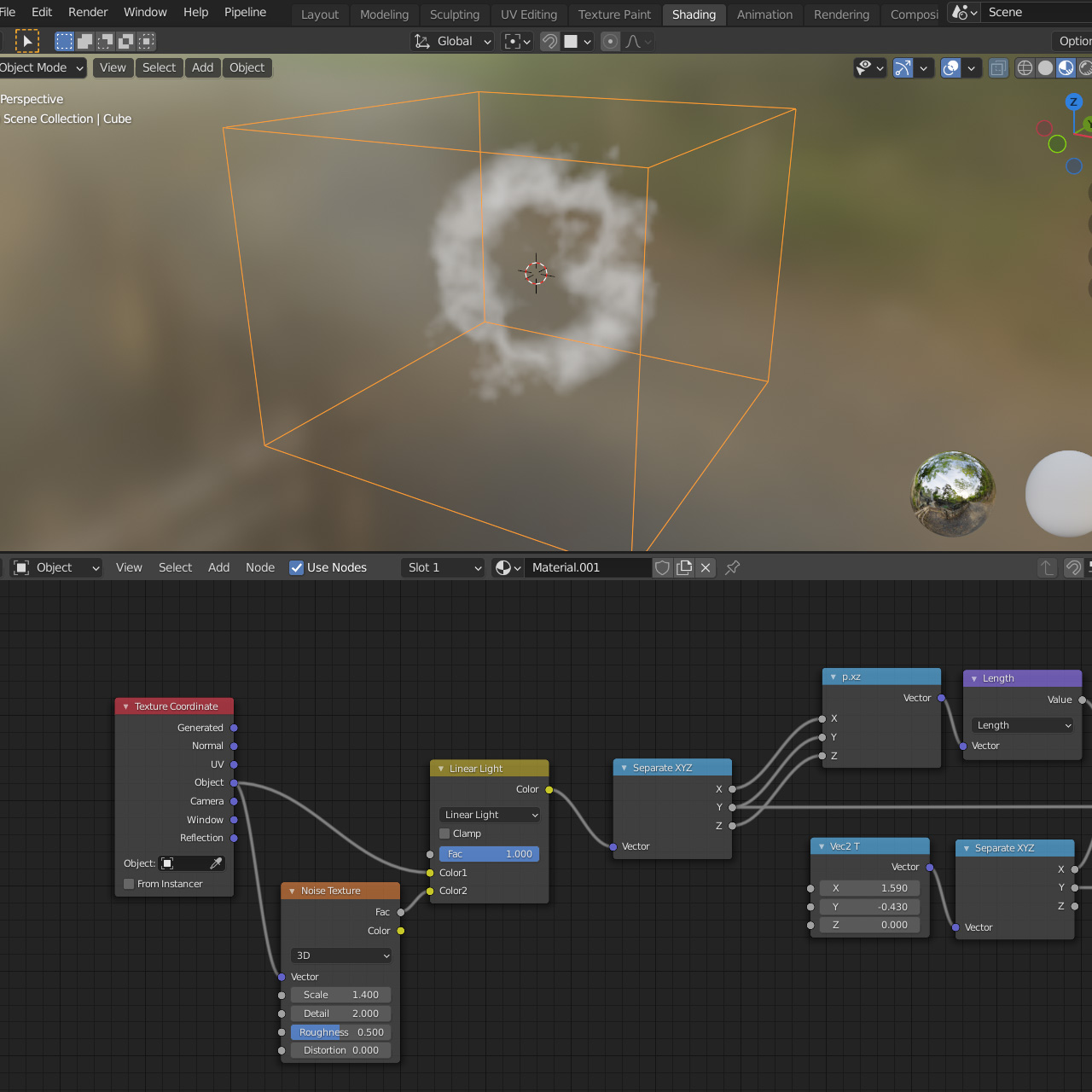Open the Render menu
Image resolution: width=1092 pixels, height=1092 pixels.
(x=88, y=12)
